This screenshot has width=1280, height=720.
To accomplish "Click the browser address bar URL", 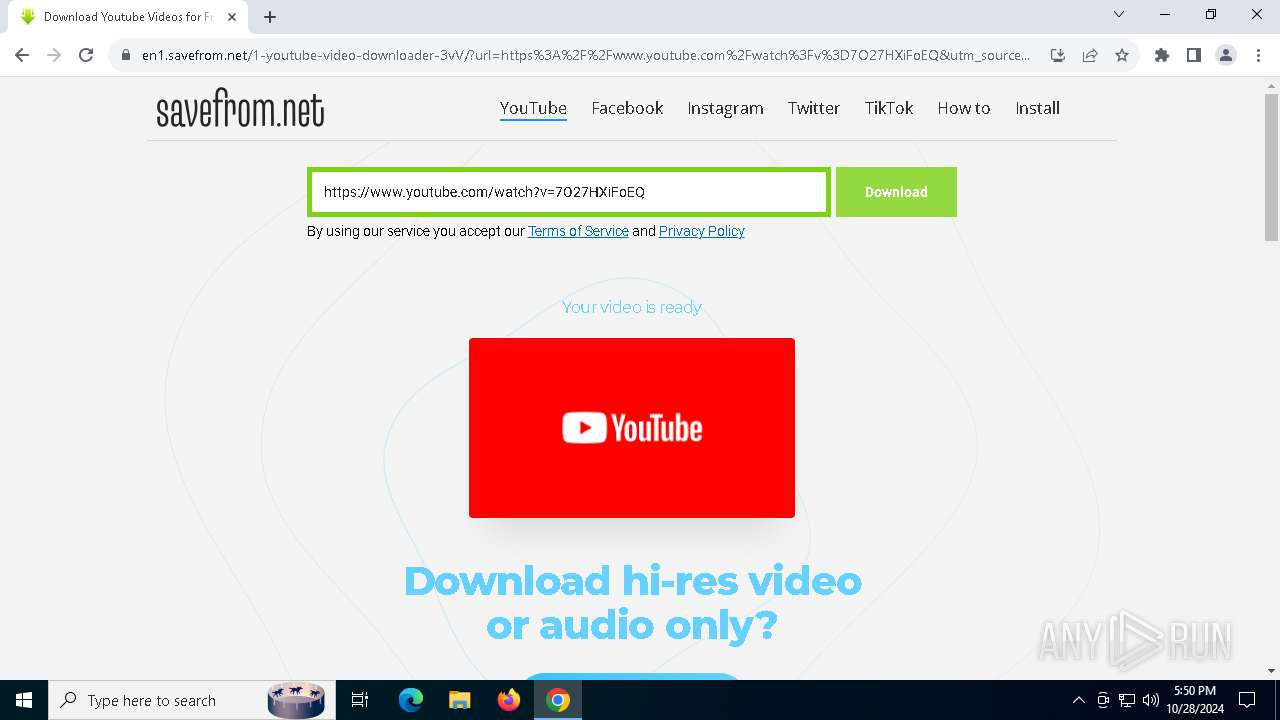I will 586,55.
